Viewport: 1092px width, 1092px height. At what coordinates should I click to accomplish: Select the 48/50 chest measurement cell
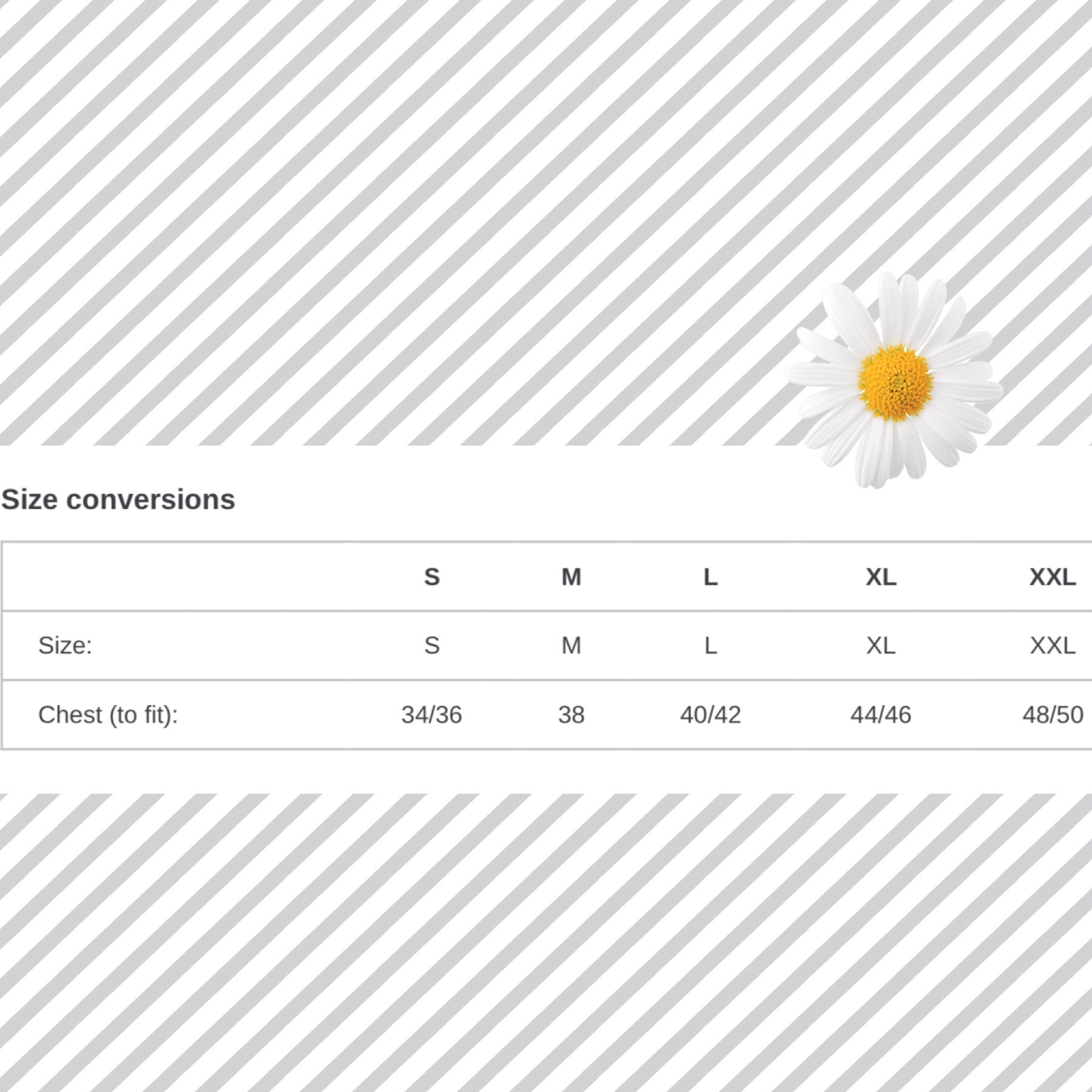1053,715
